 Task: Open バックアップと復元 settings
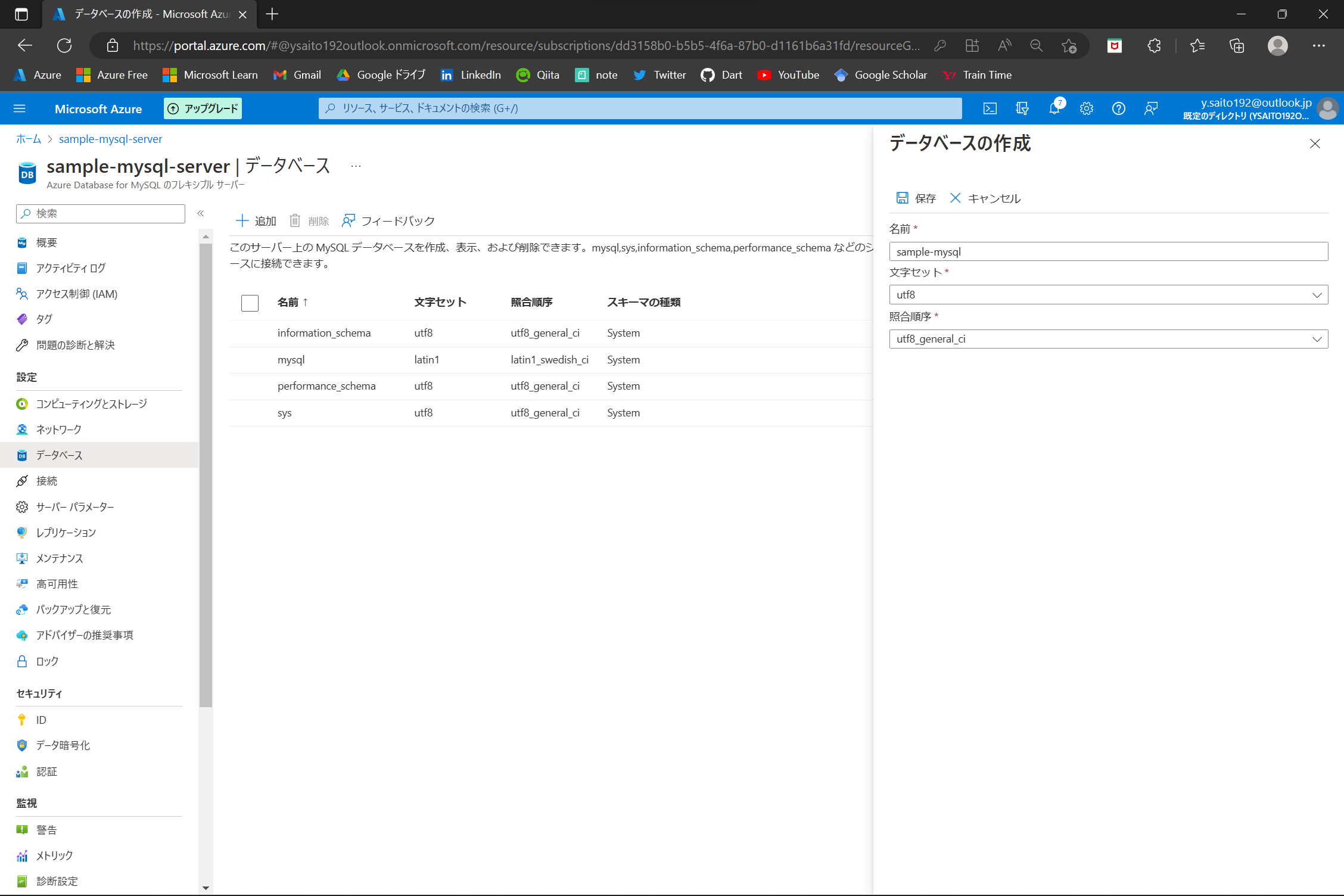pos(73,609)
